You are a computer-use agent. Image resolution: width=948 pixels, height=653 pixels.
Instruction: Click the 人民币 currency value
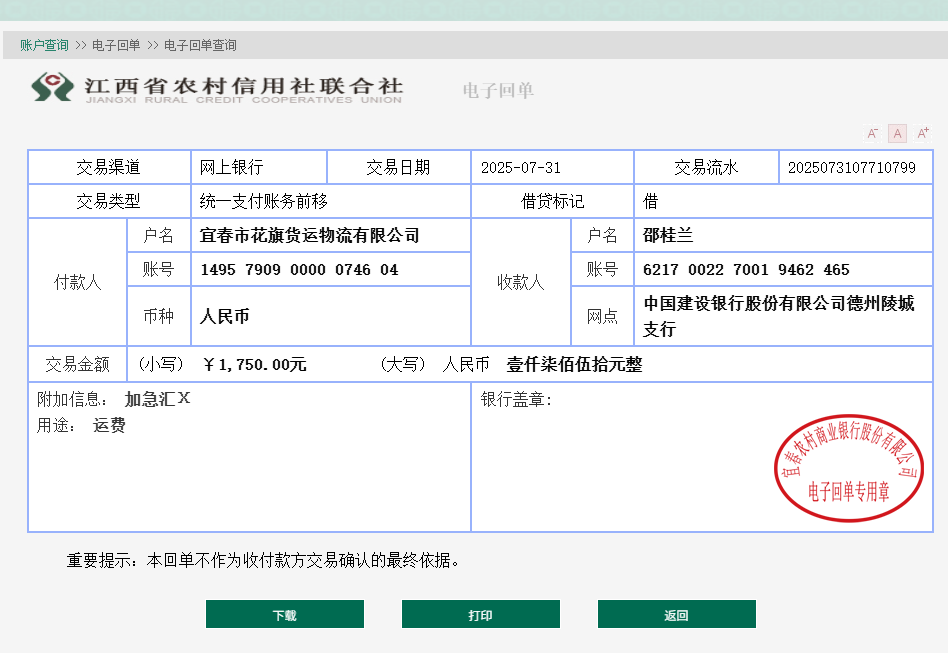(224, 316)
